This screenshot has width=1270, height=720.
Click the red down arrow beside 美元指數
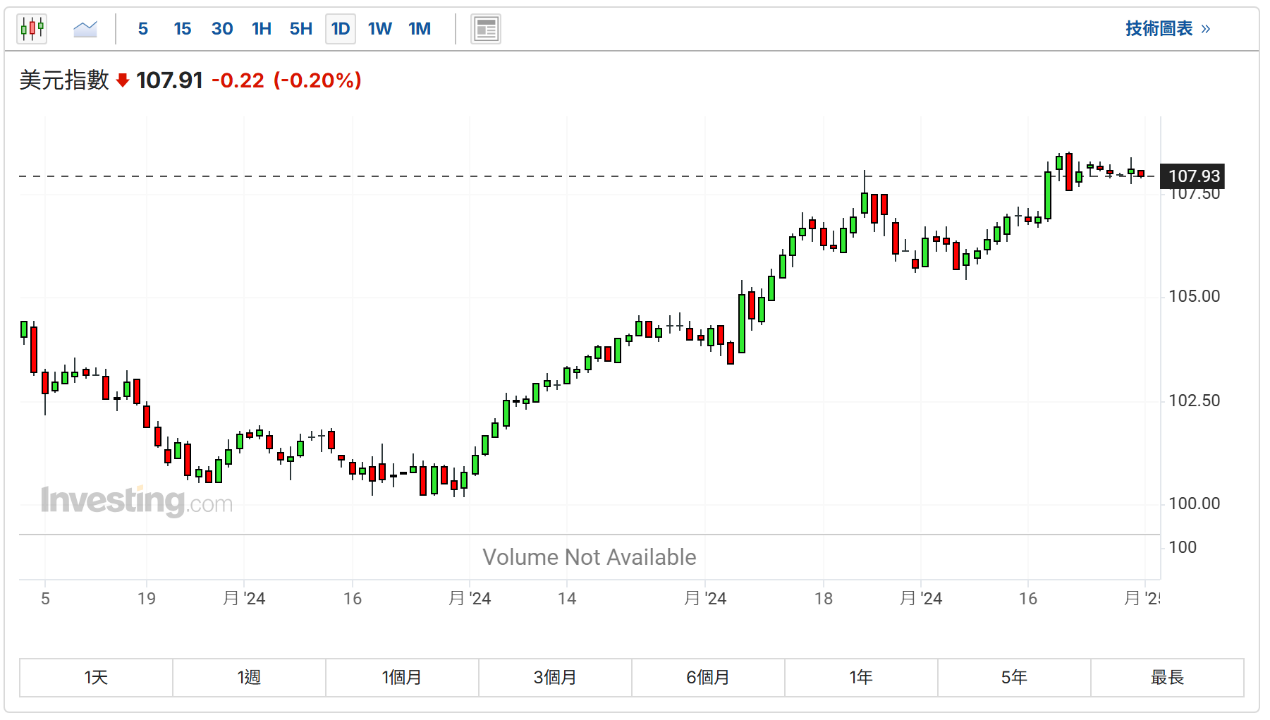pyautogui.click(x=123, y=81)
